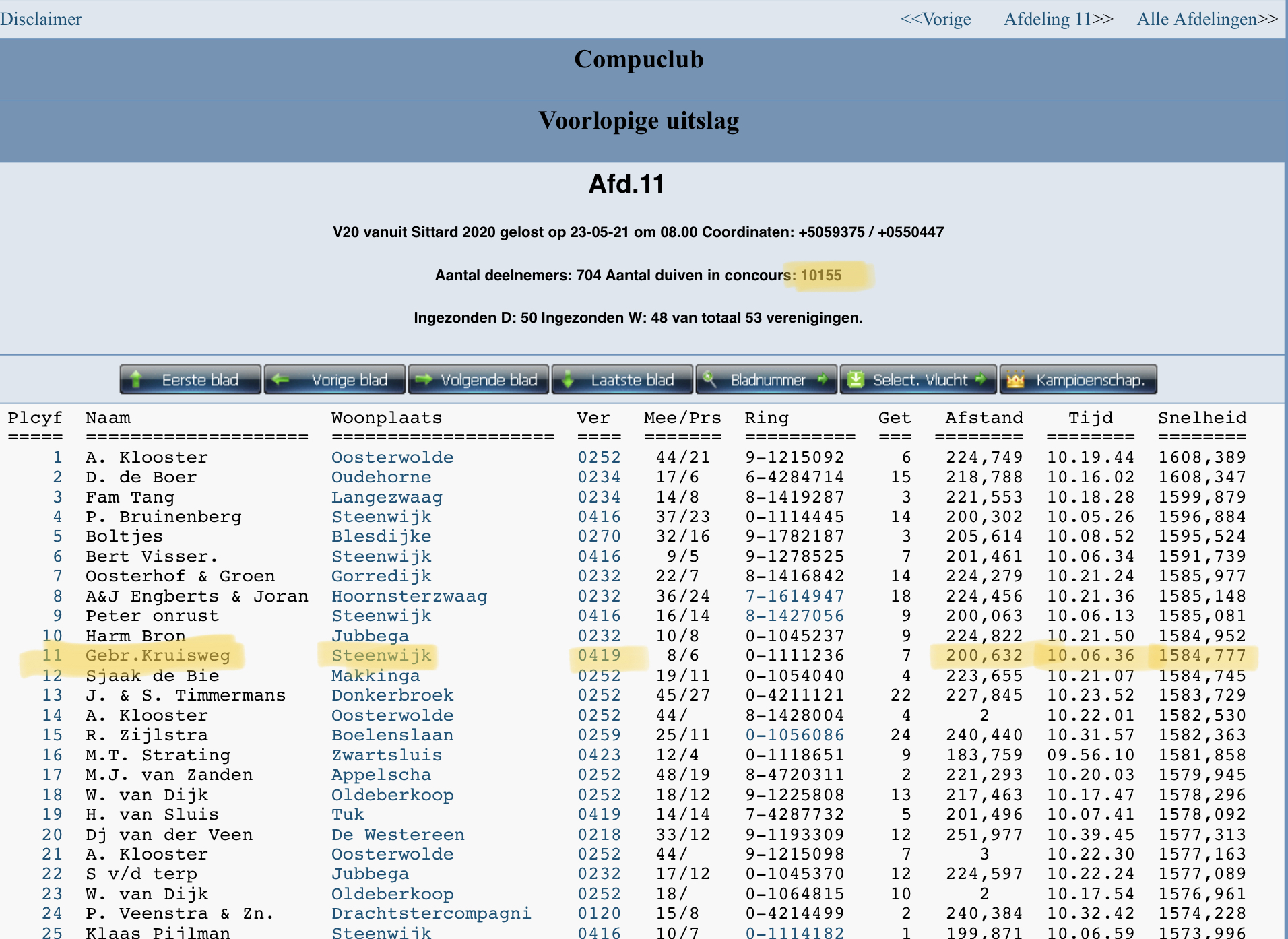Open the Hoornsterzwaag place link

409,596
